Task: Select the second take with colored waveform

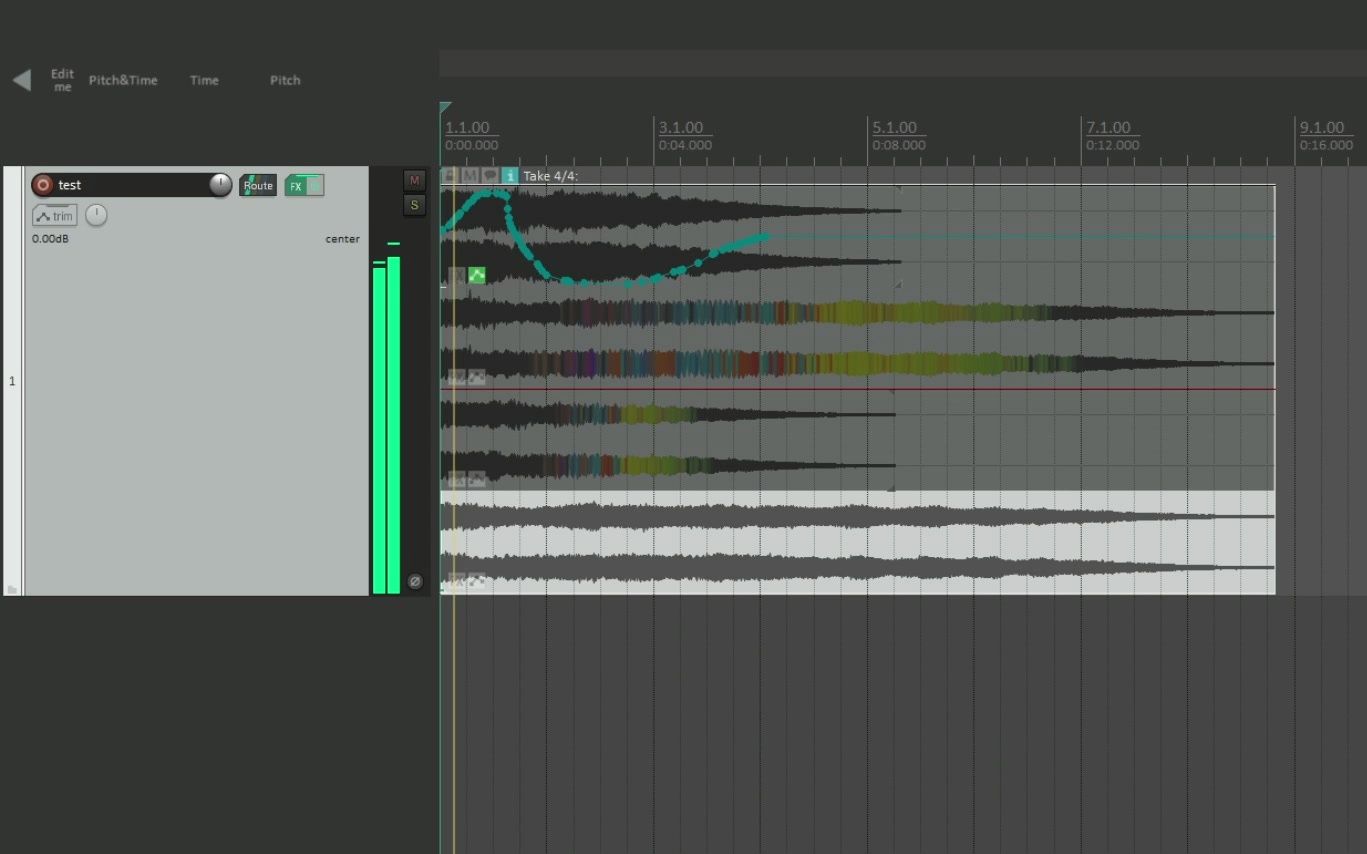Action: (858, 338)
